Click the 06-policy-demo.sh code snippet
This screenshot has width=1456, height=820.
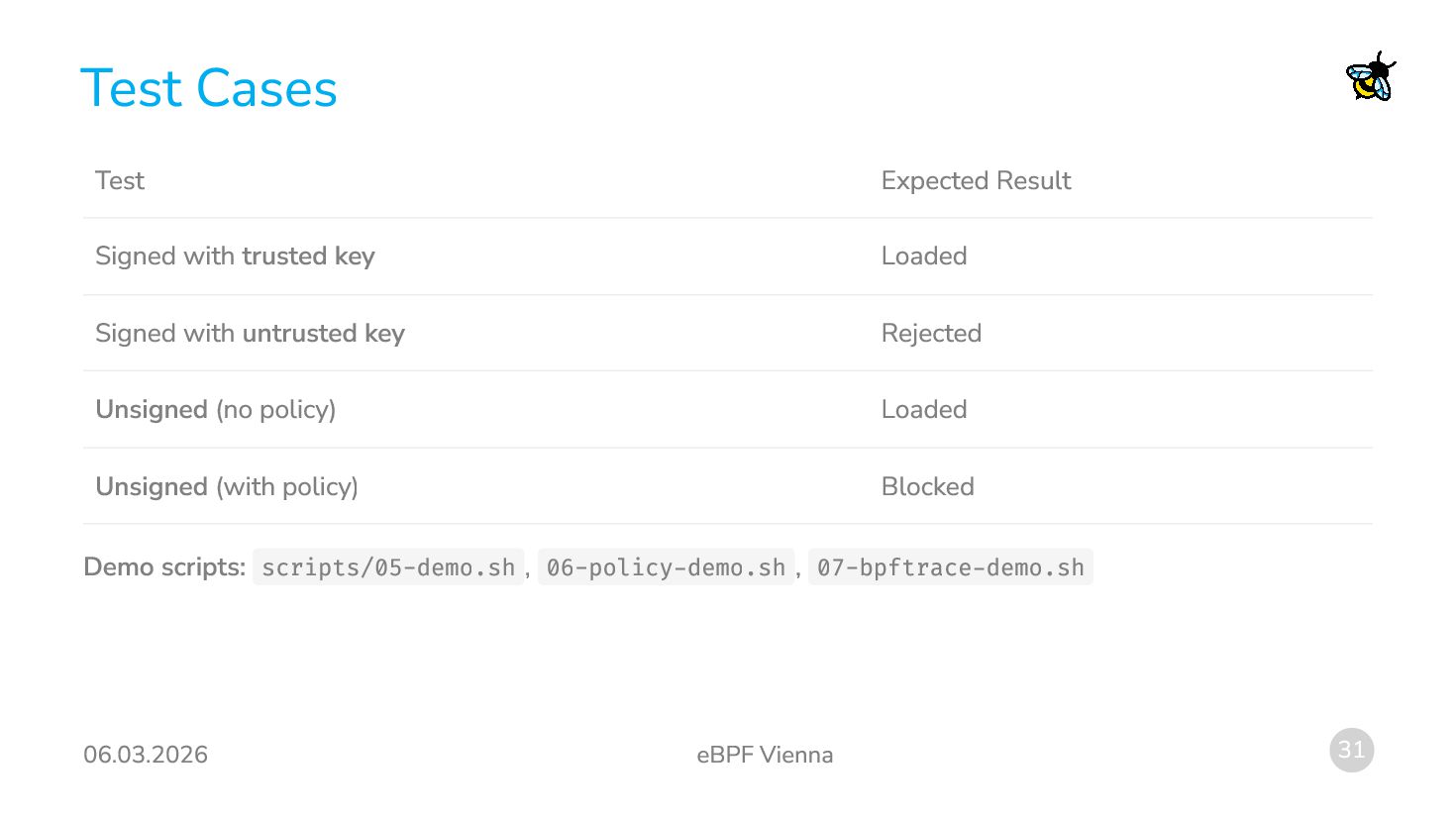(666, 567)
